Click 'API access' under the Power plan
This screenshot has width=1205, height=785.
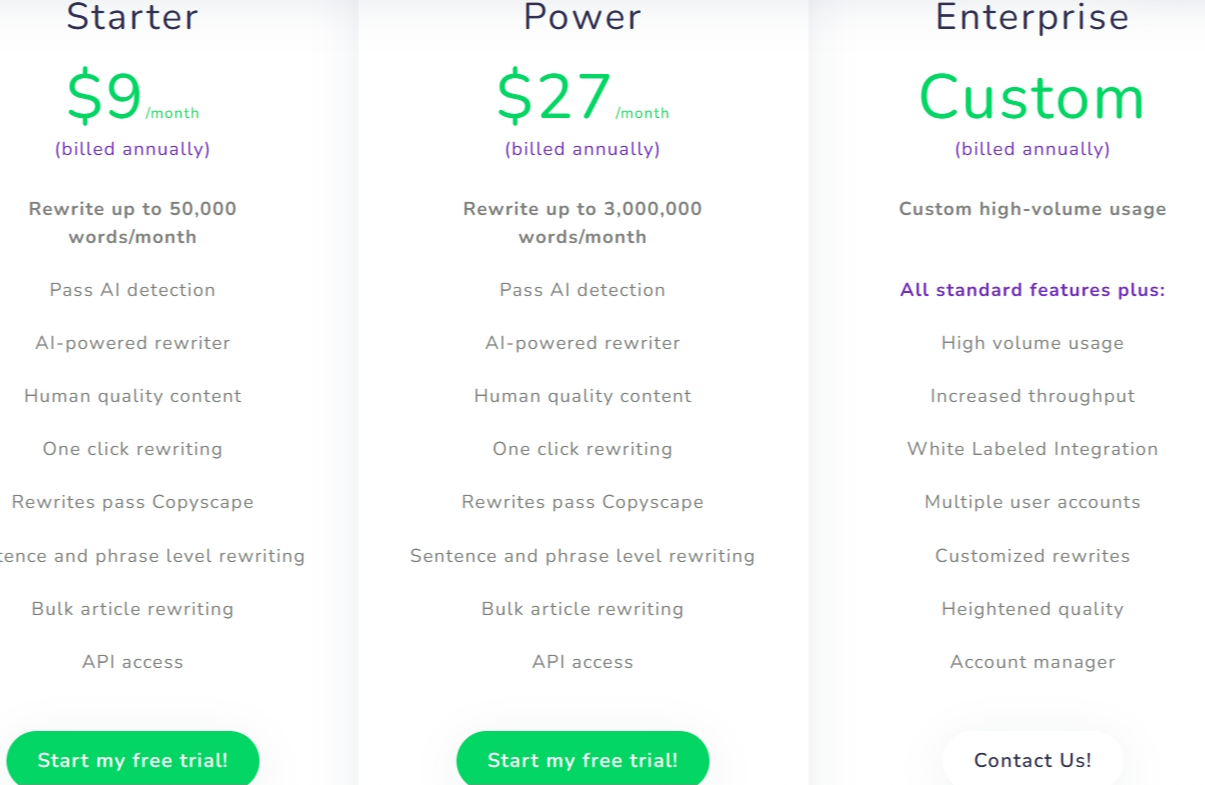[583, 662]
